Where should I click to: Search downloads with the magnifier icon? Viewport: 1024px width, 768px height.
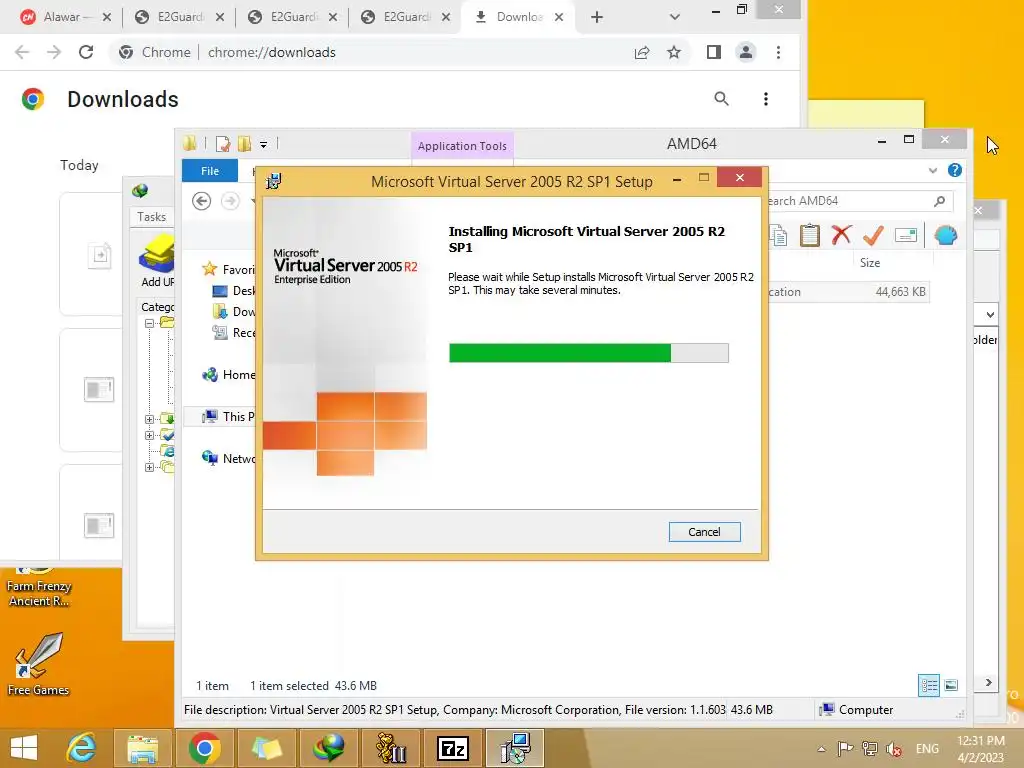(721, 99)
